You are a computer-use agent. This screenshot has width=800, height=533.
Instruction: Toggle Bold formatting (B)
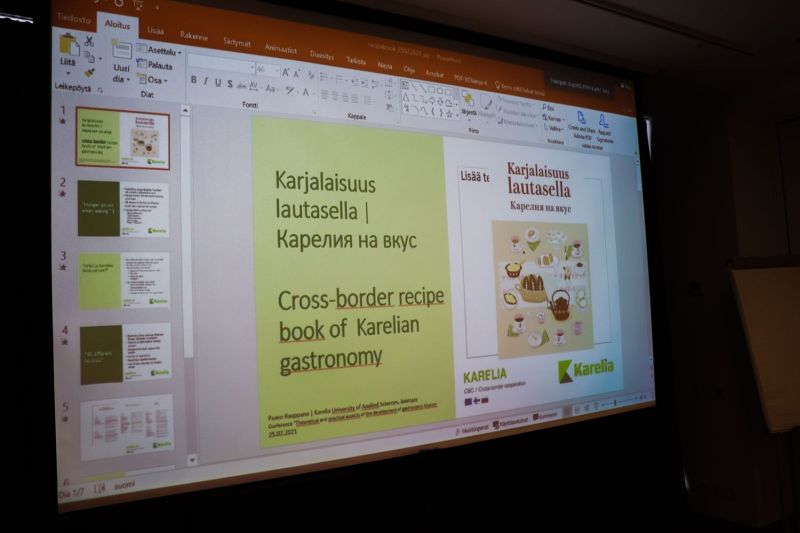[193, 80]
